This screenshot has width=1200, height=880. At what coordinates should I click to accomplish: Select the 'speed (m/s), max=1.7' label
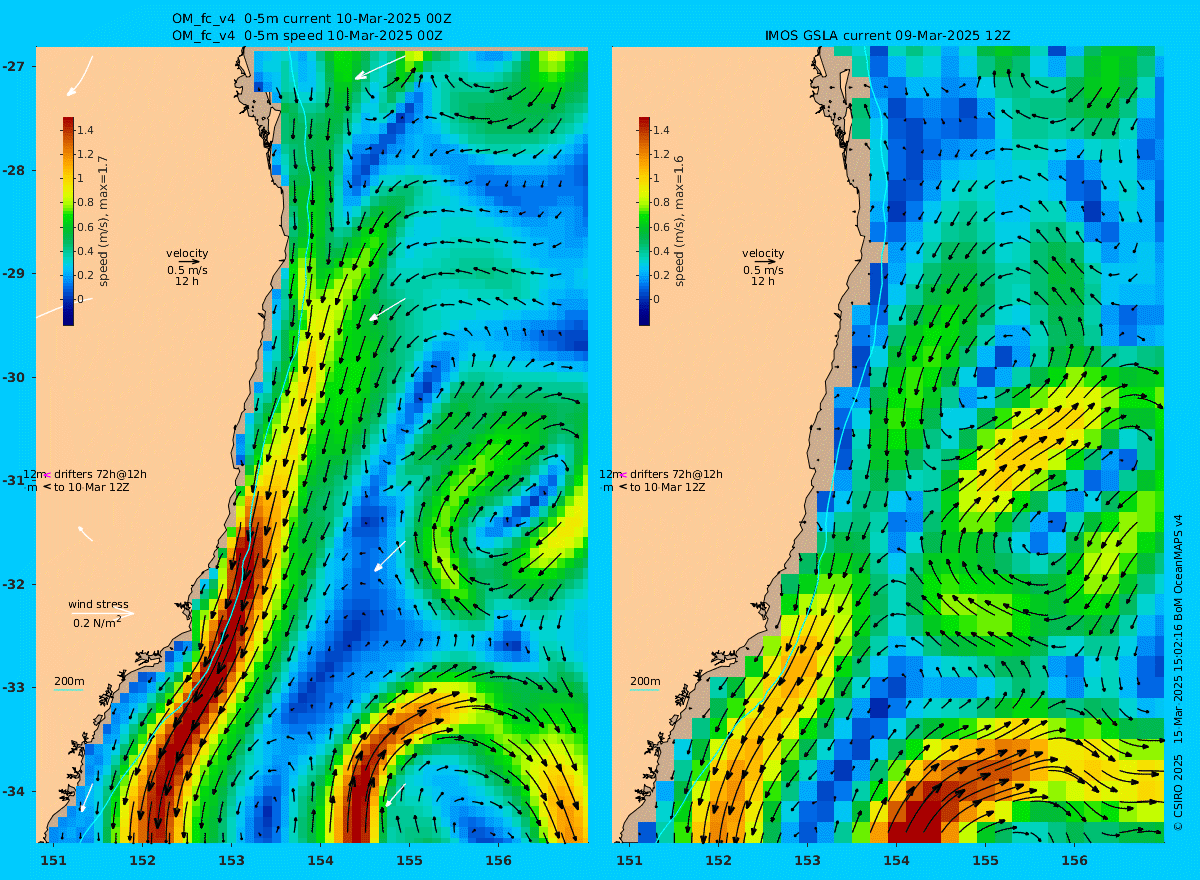click(x=103, y=221)
